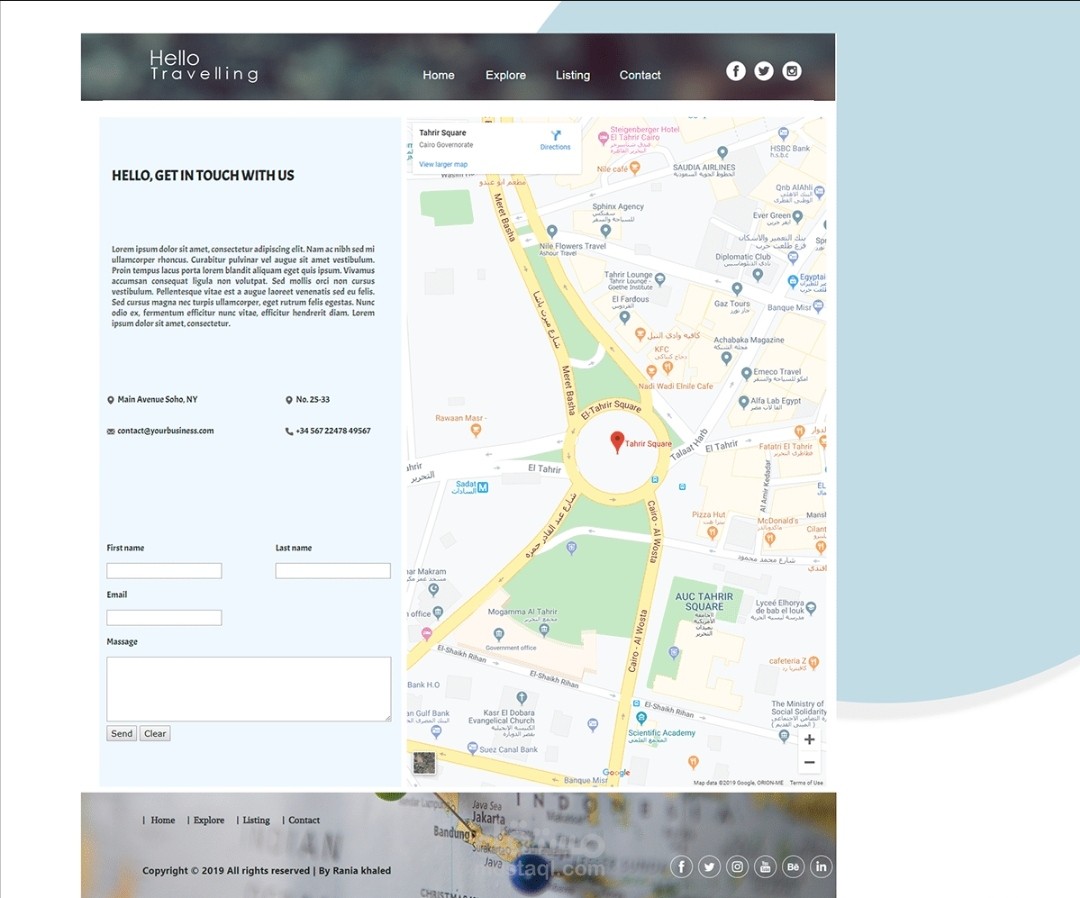Open the Facebook icon in the header

(x=736, y=71)
